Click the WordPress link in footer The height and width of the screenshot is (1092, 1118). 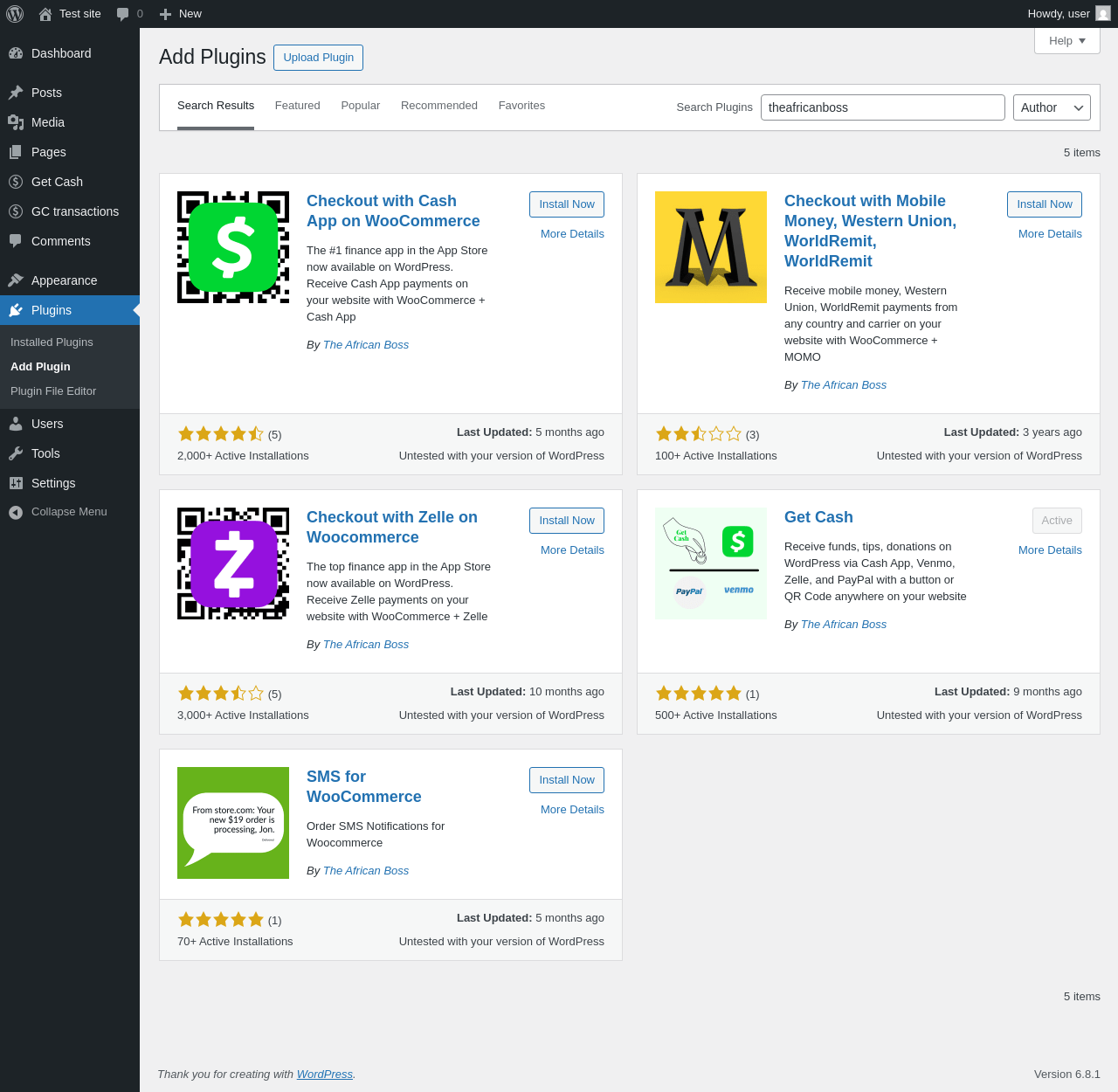(x=325, y=1075)
